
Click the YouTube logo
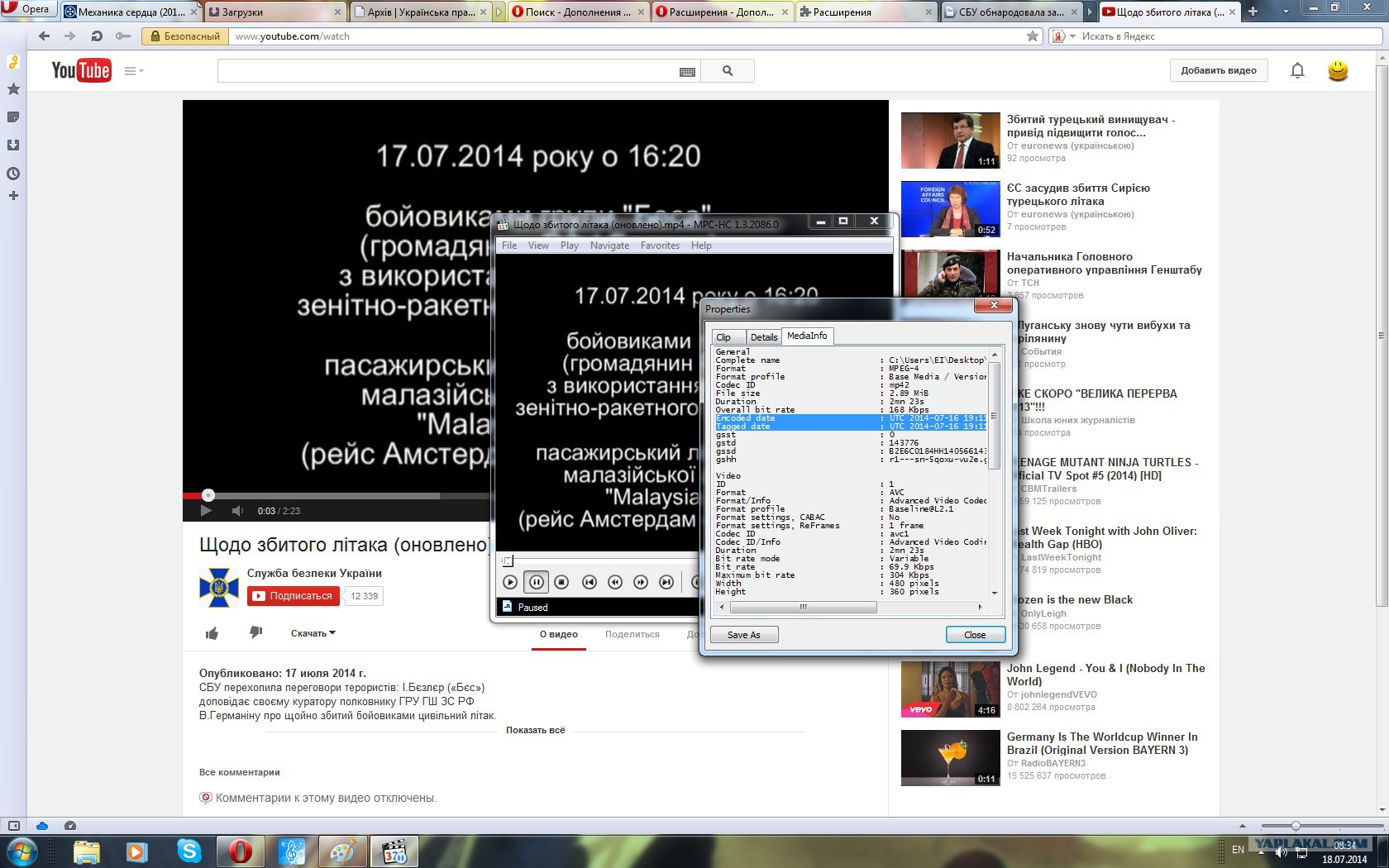[x=81, y=70]
